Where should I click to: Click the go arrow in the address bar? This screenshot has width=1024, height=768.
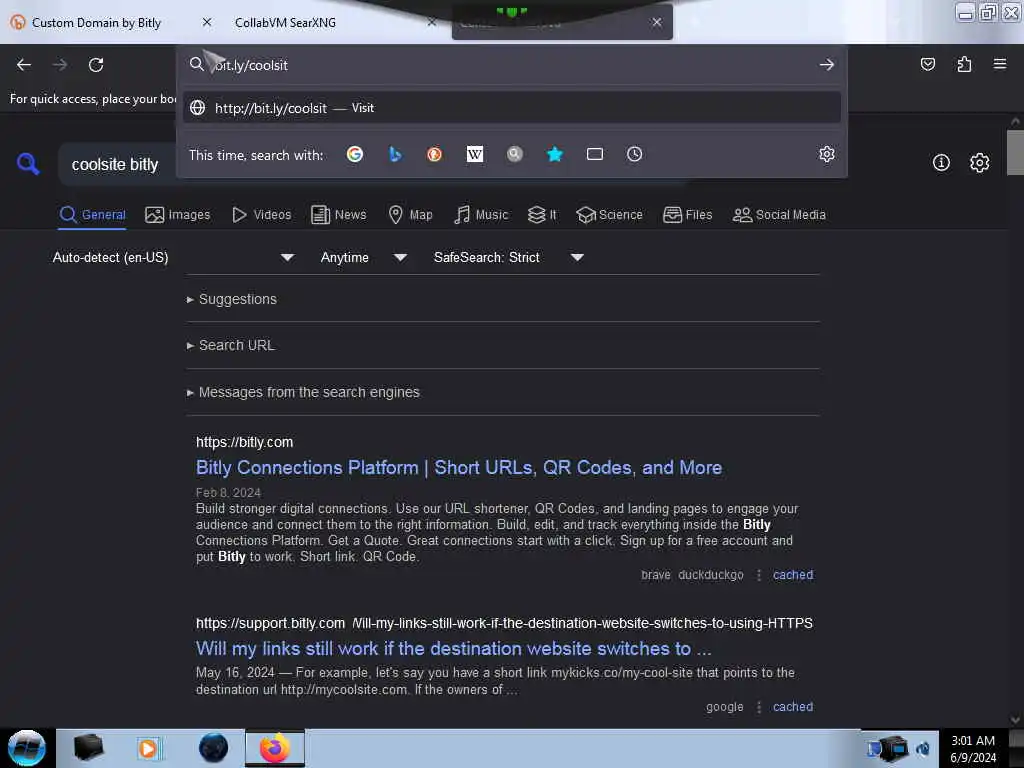pos(827,65)
